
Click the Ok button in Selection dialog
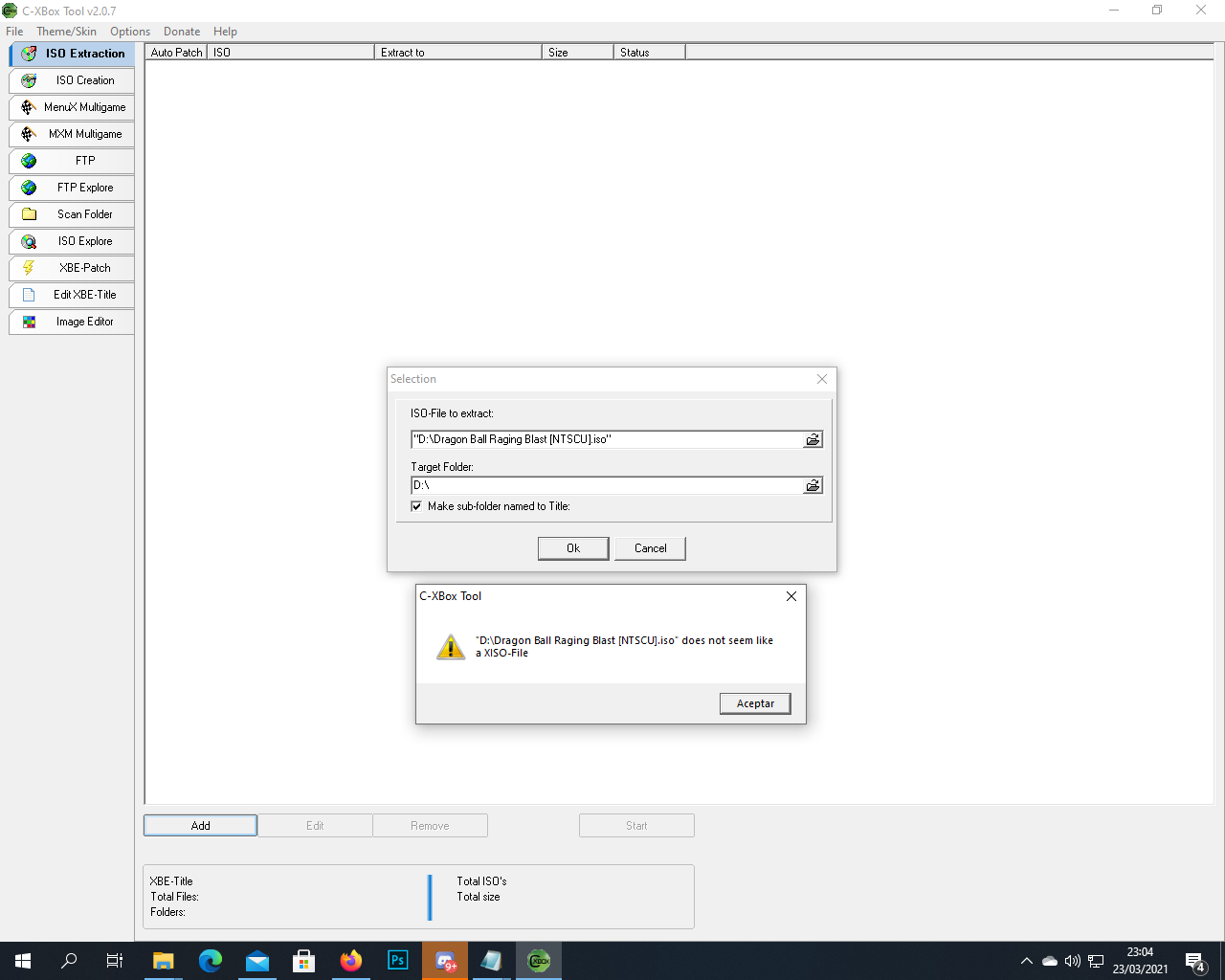(573, 548)
